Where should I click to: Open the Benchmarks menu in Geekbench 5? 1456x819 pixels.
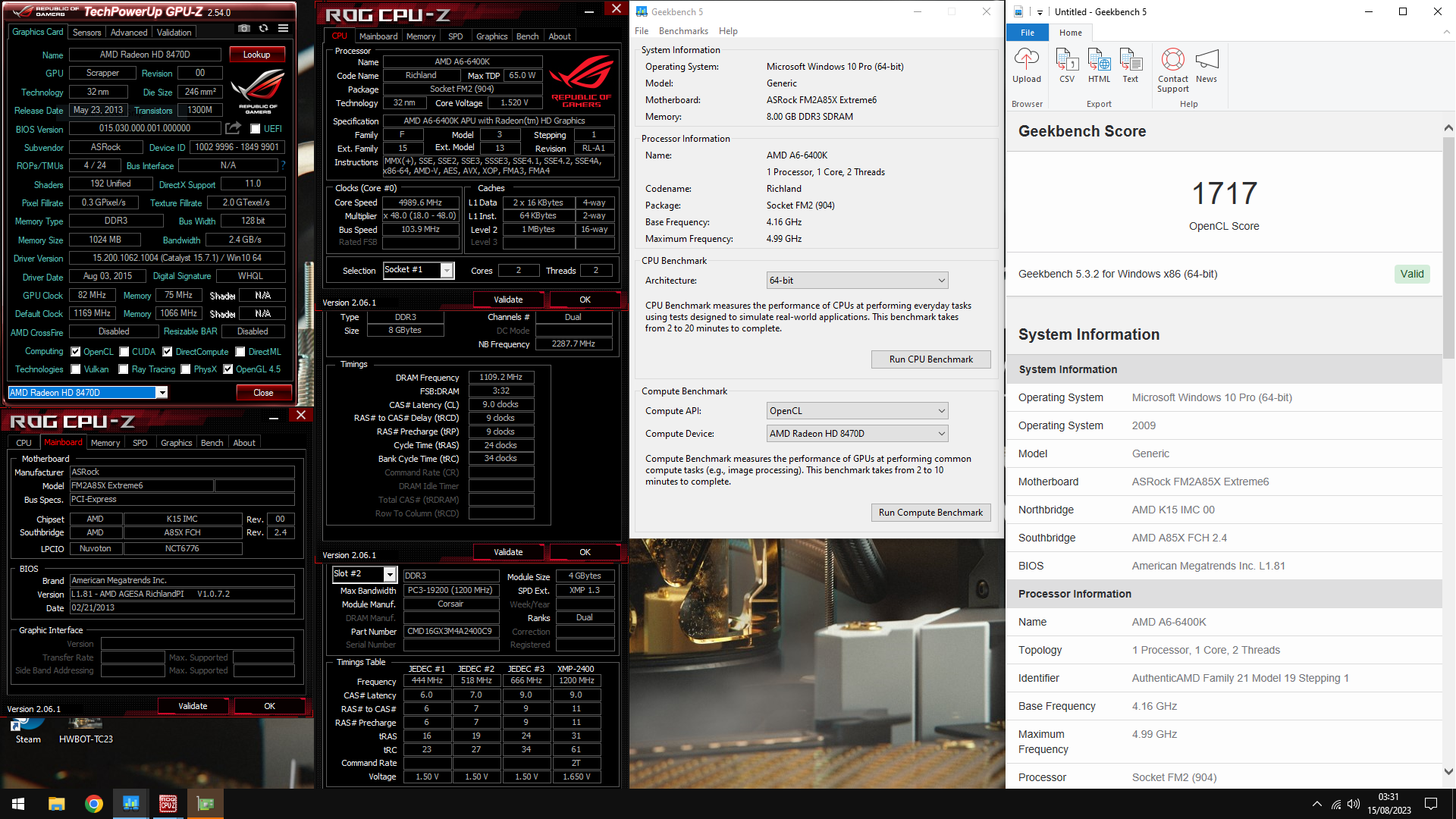click(683, 31)
